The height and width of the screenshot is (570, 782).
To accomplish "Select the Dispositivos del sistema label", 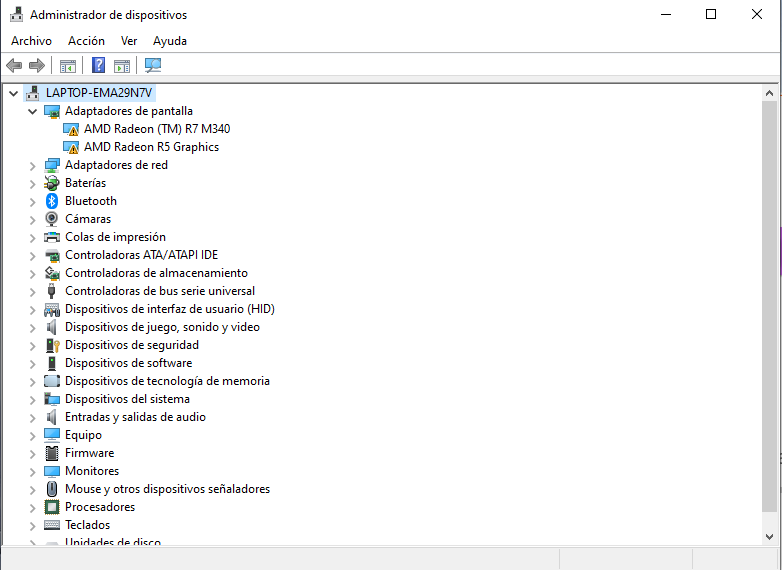I will pyautogui.click(x=128, y=399).
